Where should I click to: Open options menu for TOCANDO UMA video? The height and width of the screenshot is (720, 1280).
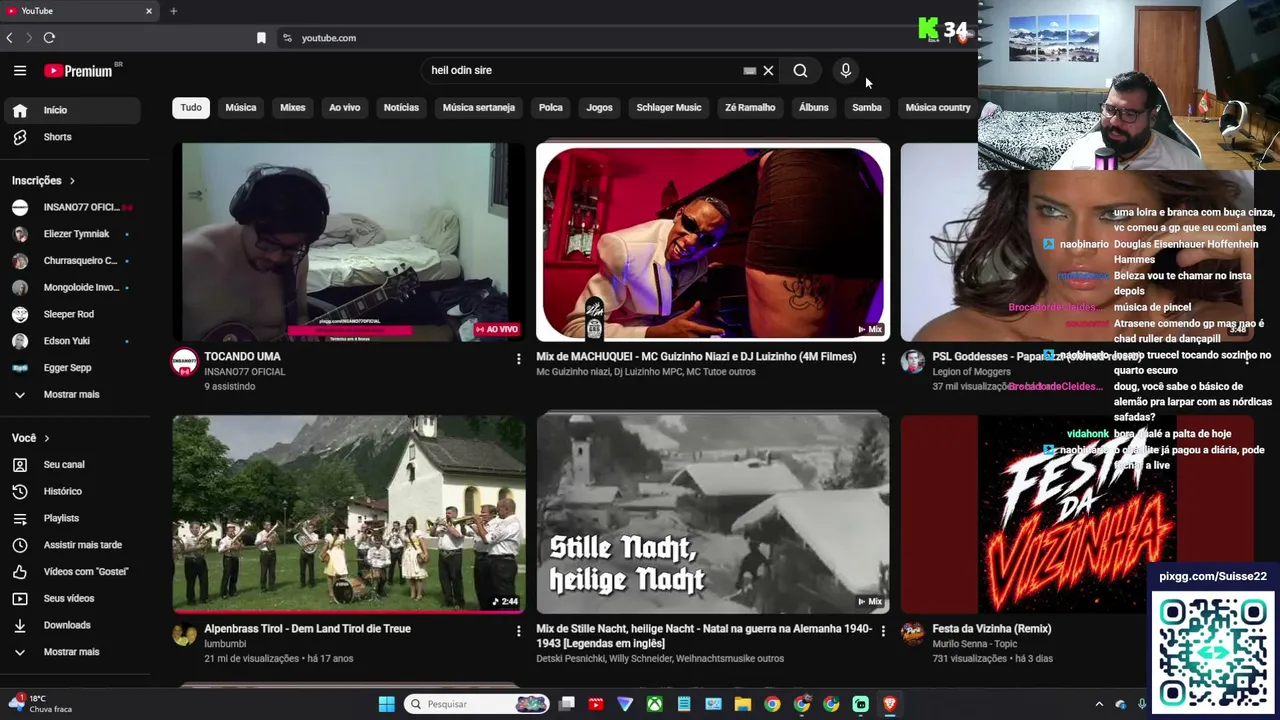pyautogui.click(x=518, y=358)
